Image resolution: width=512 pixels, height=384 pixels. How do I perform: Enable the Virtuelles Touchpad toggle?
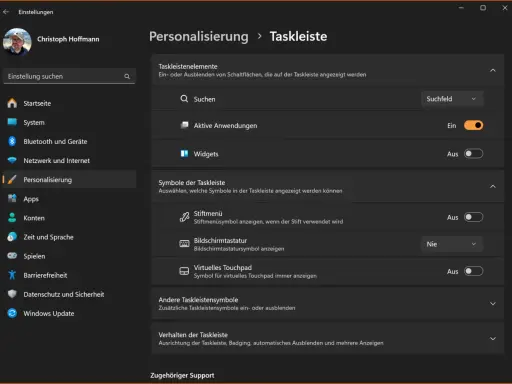[x=473, y=271]
